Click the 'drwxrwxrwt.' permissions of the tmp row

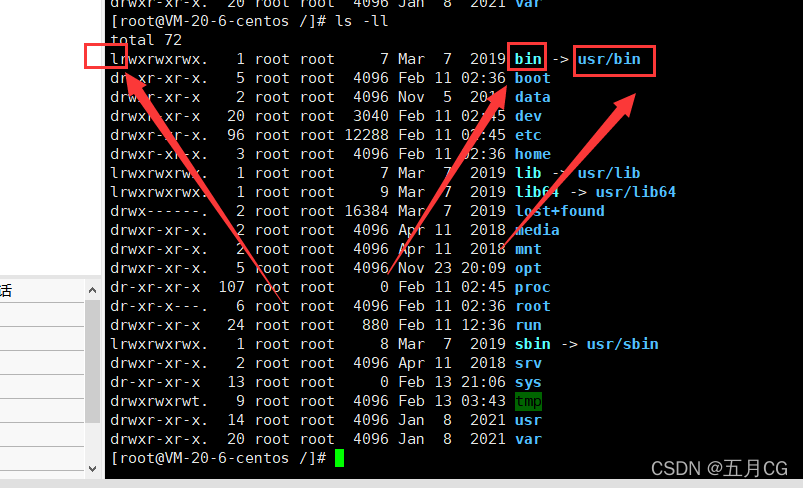pos(159,401)
